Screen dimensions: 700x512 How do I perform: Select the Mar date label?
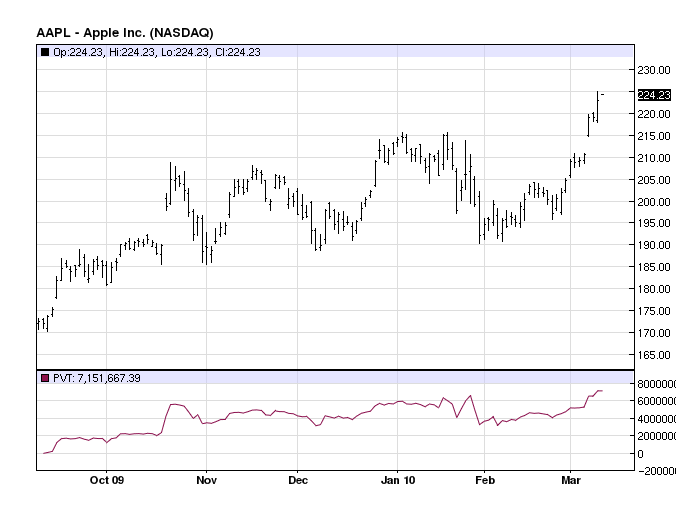click(x=571, y=480)
